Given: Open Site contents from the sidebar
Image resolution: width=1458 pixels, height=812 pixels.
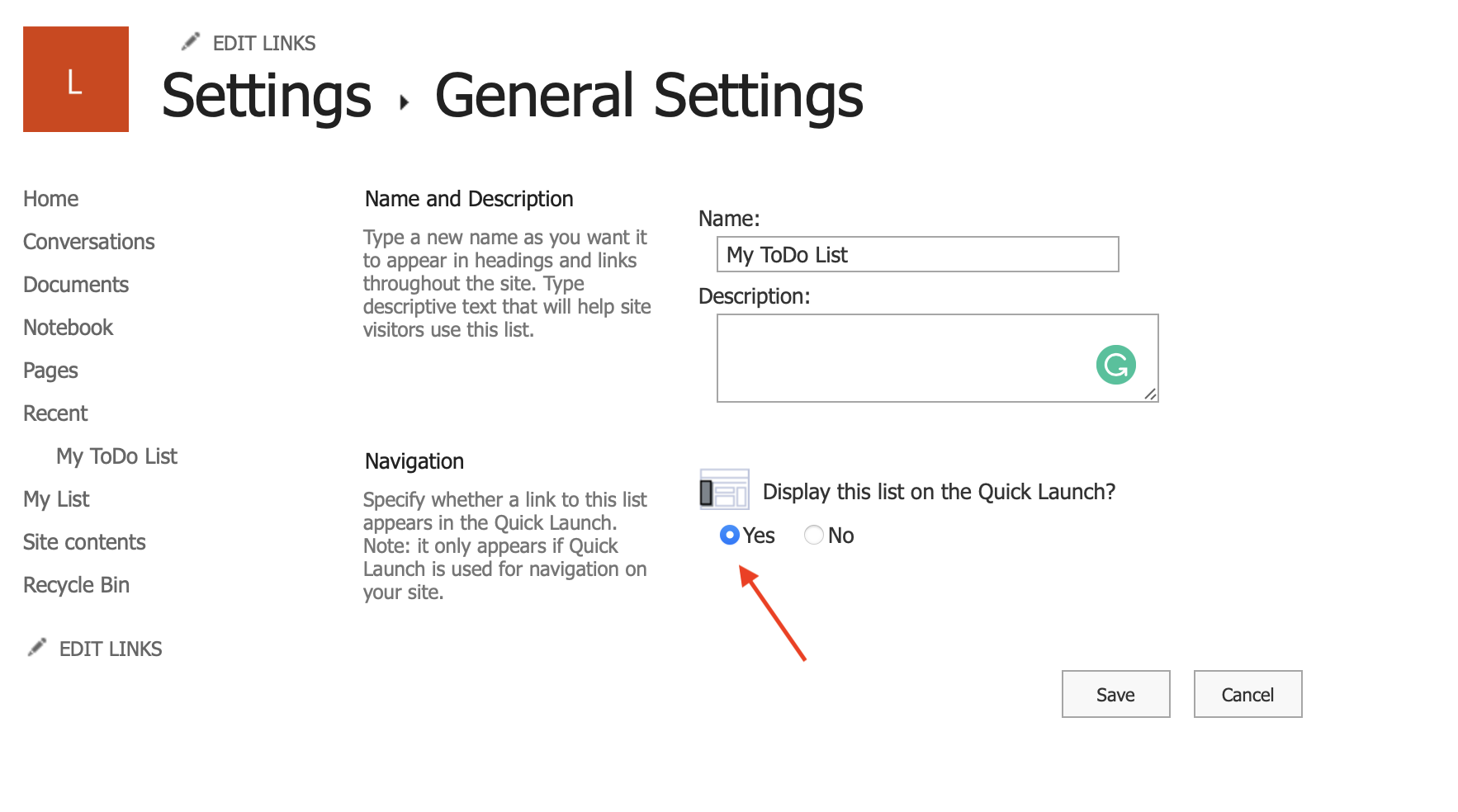Looking at the screenshot, I should click(84, 541).
